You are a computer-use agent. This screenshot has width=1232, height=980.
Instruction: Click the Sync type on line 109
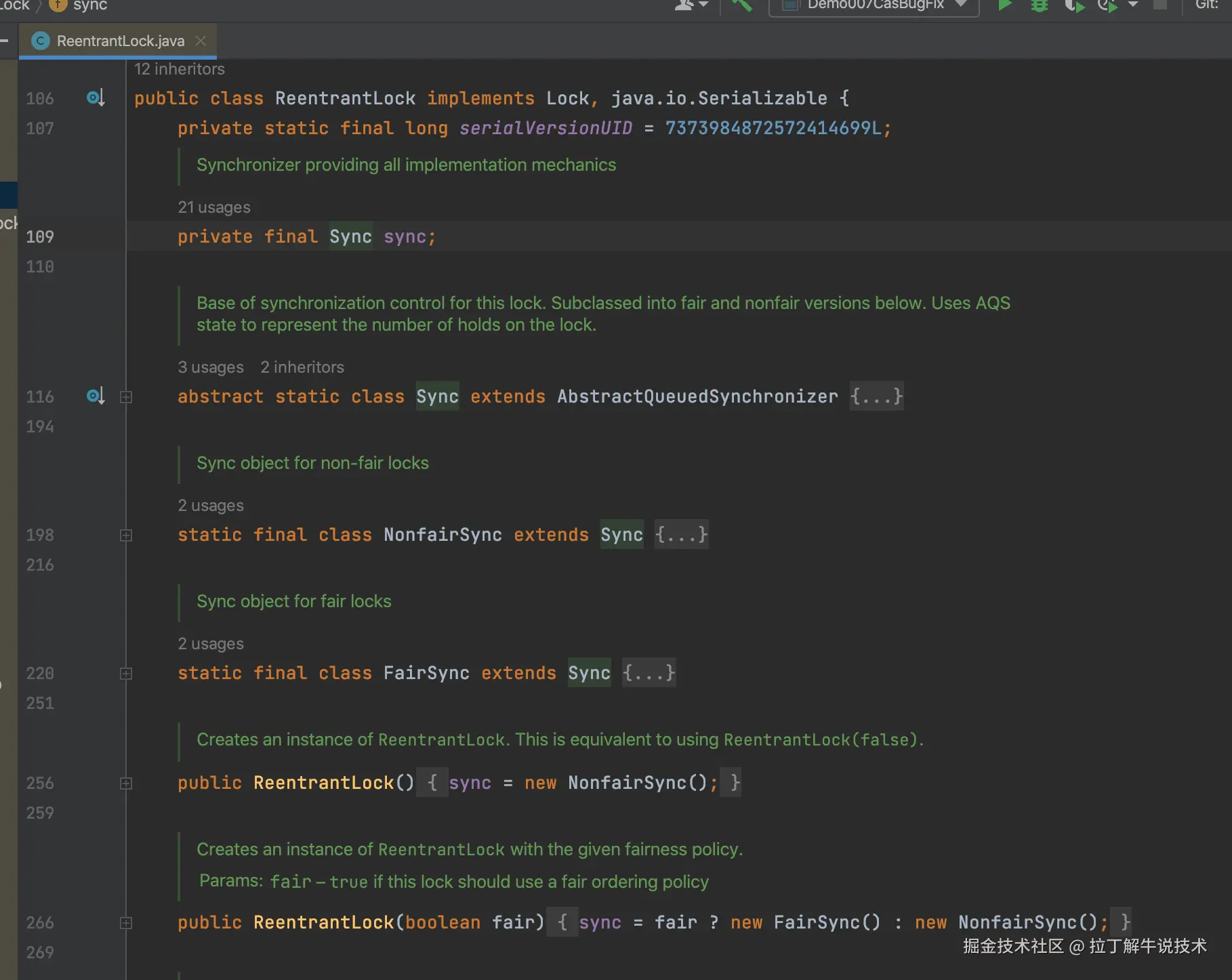(351, 237)
